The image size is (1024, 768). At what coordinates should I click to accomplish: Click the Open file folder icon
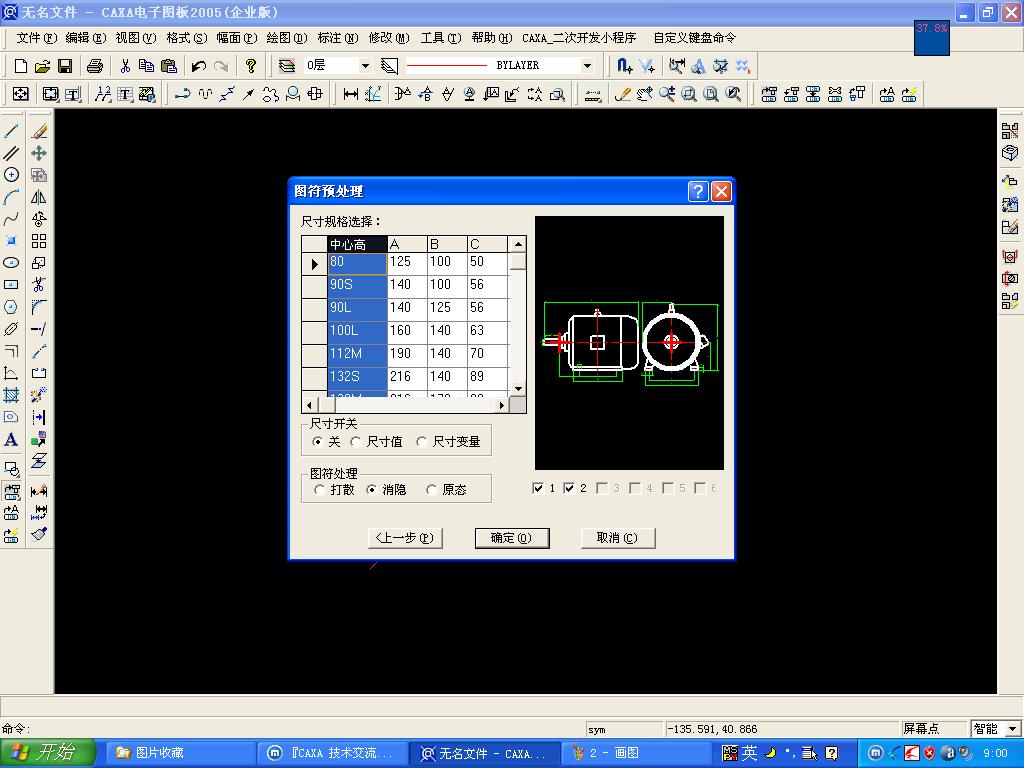point(42,65)
